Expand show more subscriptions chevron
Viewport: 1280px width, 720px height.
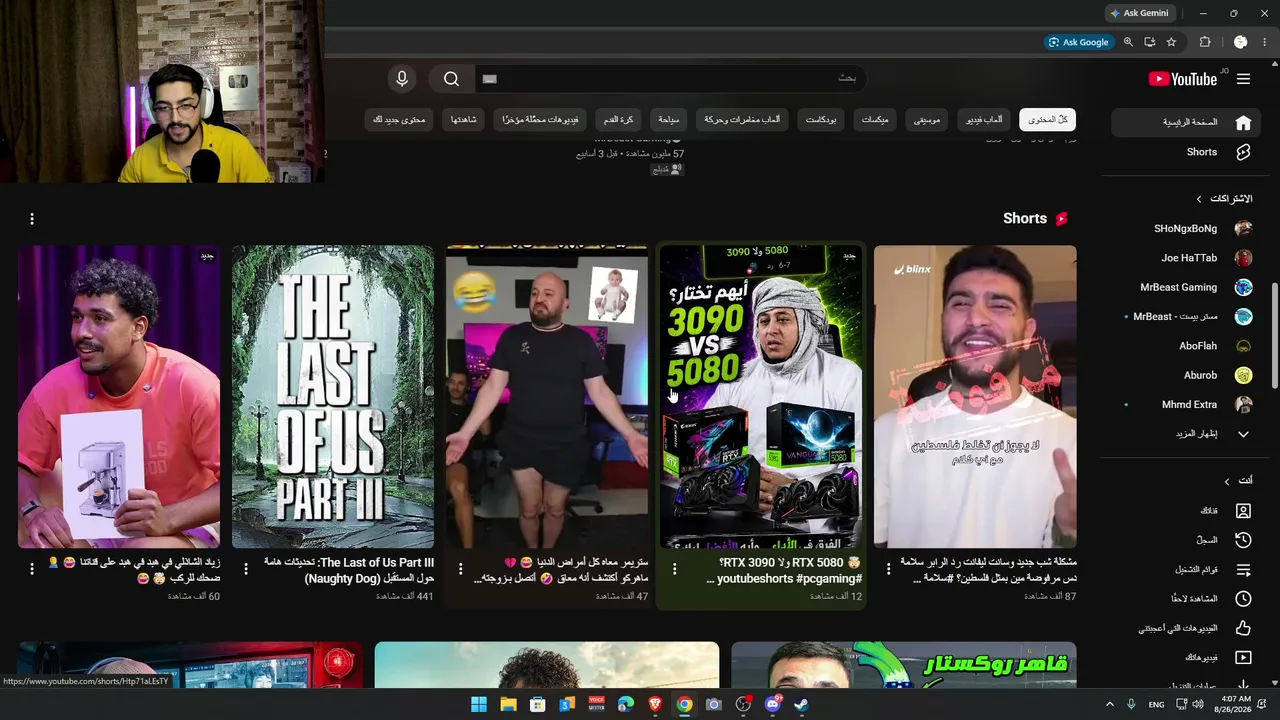[1243, 434]
